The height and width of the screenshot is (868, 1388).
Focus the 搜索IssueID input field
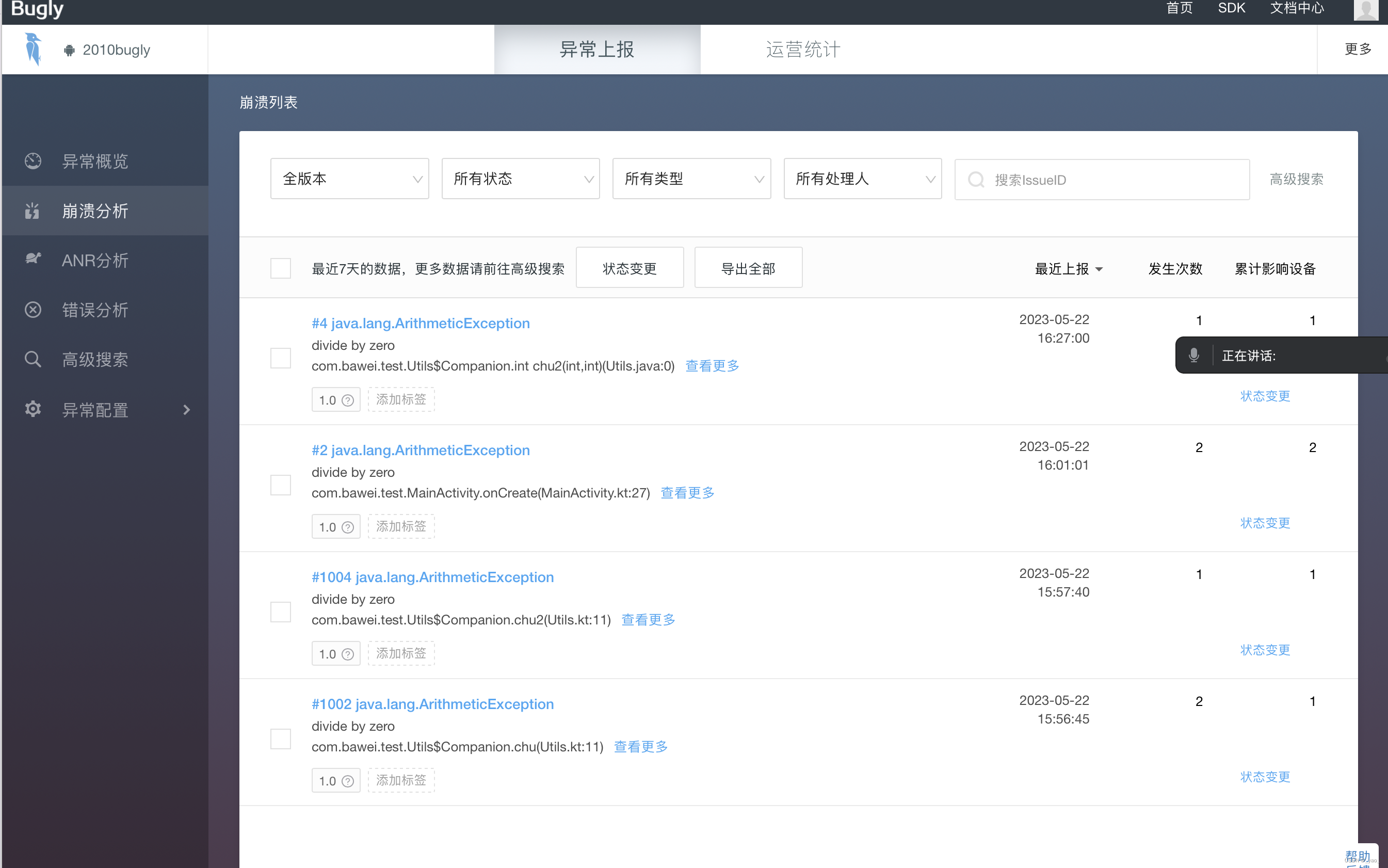point(1102,180)
